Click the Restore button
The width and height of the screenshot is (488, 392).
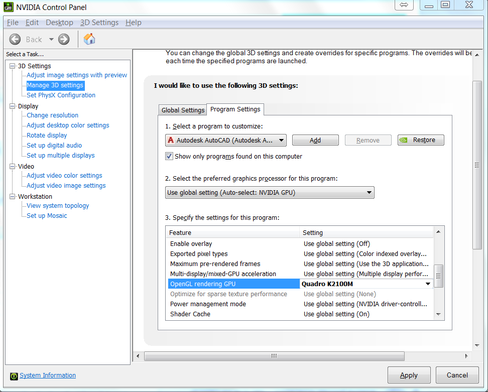click(x=421, y=140)
